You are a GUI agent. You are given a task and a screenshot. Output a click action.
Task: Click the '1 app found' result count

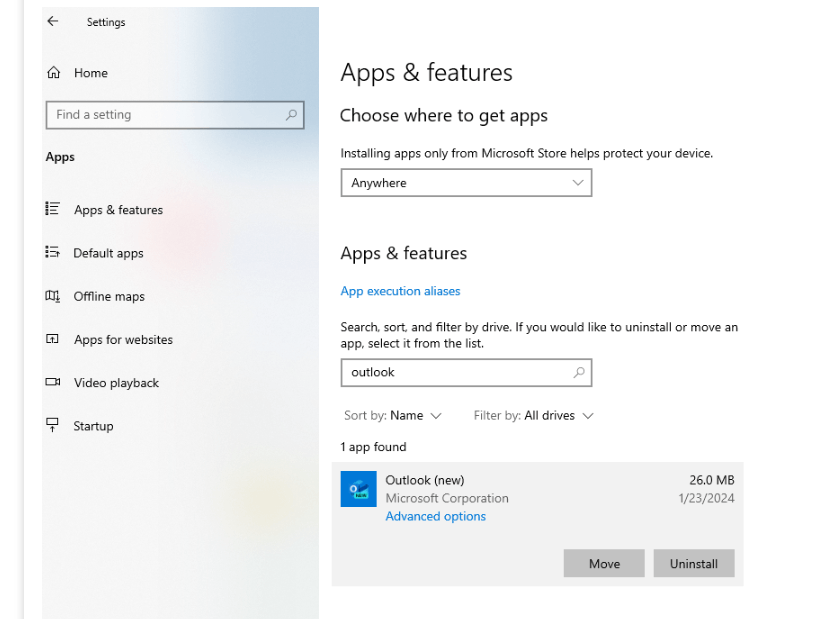[373, 447]
